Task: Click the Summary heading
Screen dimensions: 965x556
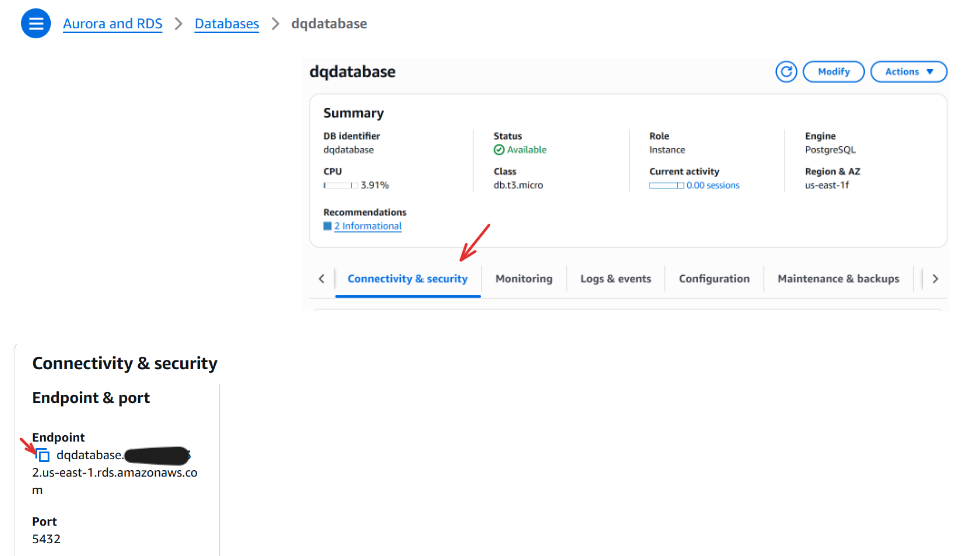Action: click(x=353, y=113)
